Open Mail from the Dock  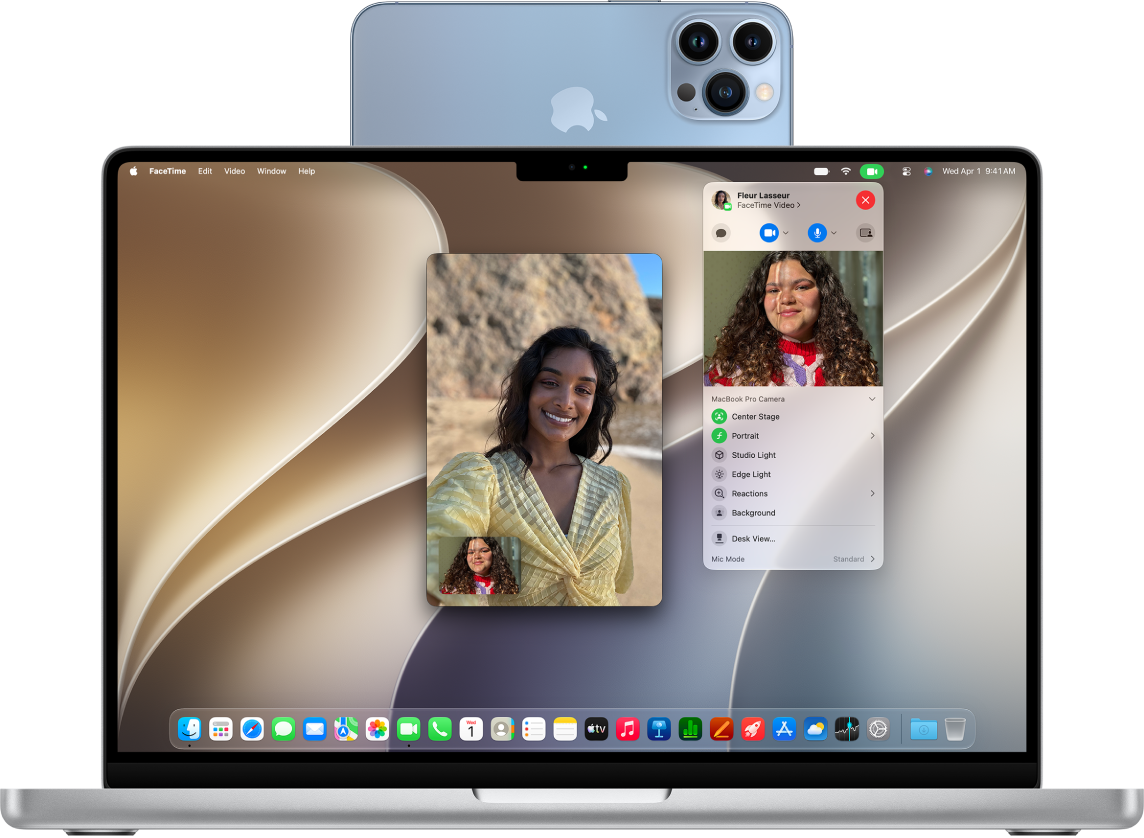[314, 729]
